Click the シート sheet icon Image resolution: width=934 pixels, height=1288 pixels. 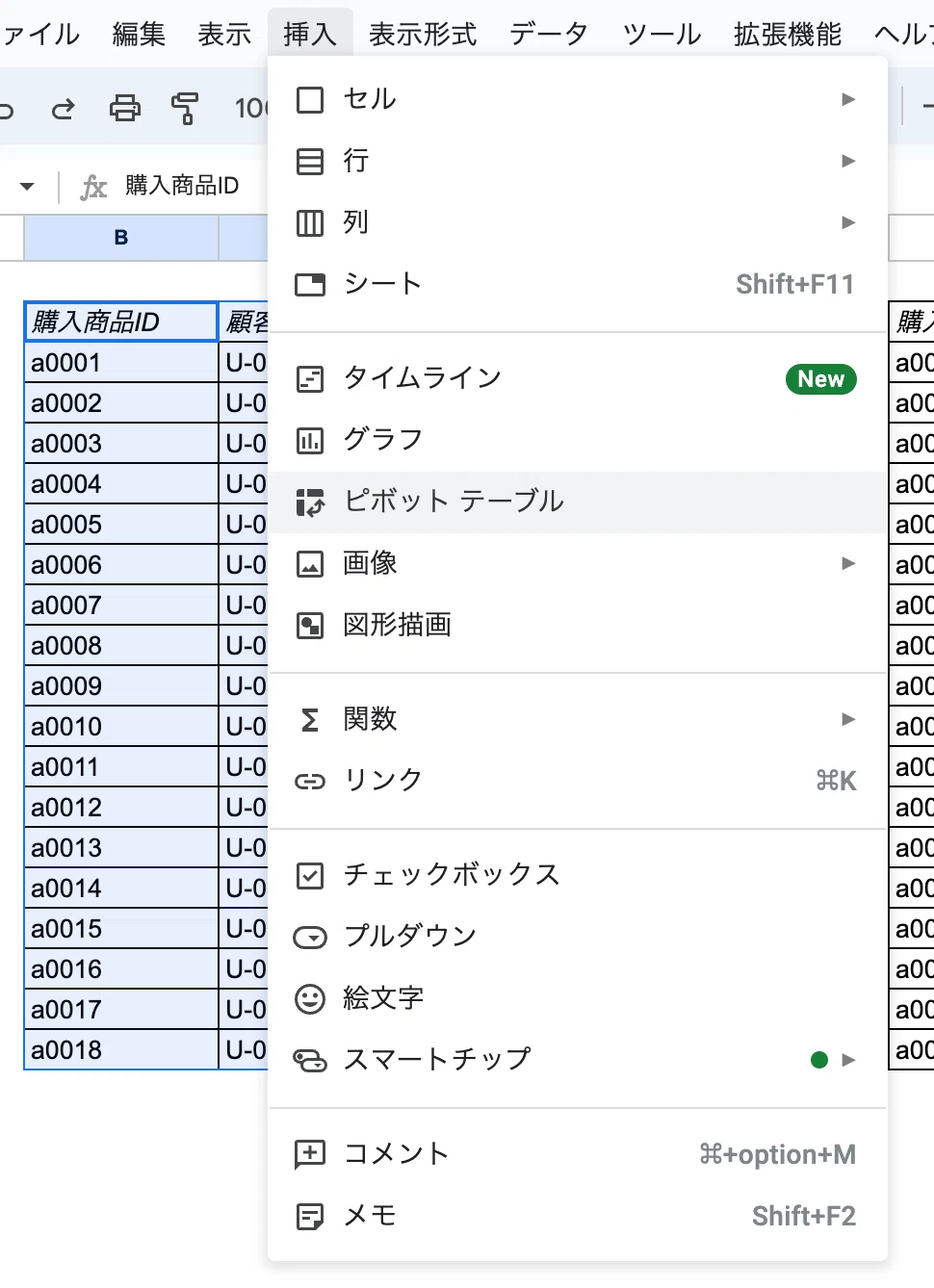310,284
